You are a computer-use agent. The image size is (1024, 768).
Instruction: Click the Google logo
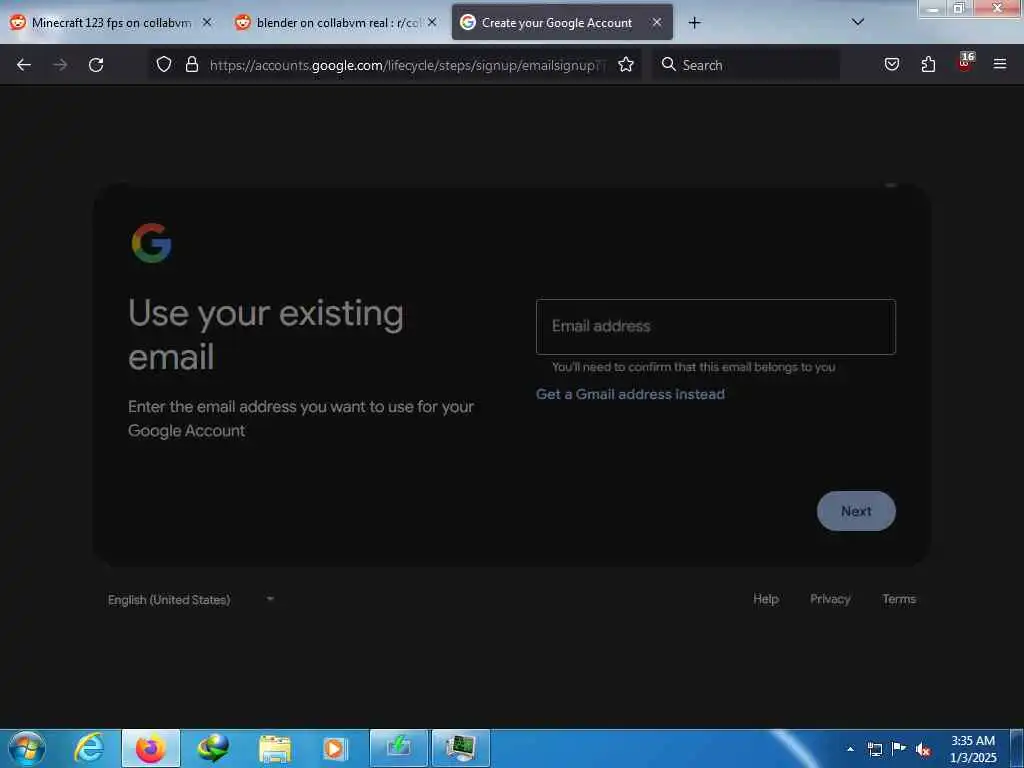click(x=152, y=243)
